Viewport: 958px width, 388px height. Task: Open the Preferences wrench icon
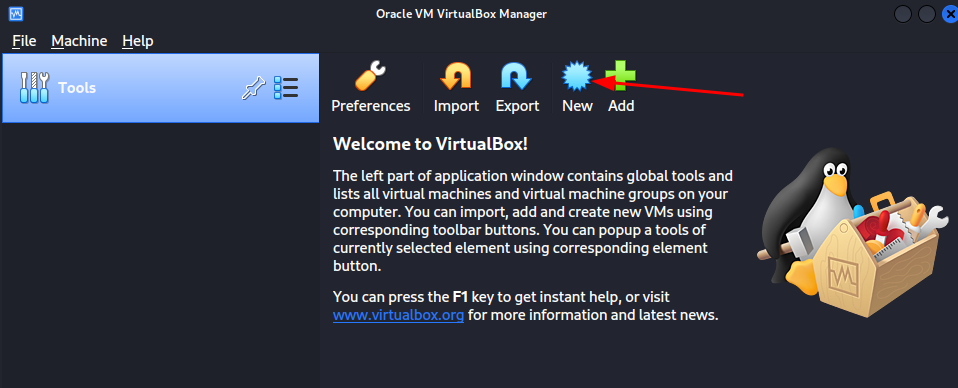click(x=370, y=77)
